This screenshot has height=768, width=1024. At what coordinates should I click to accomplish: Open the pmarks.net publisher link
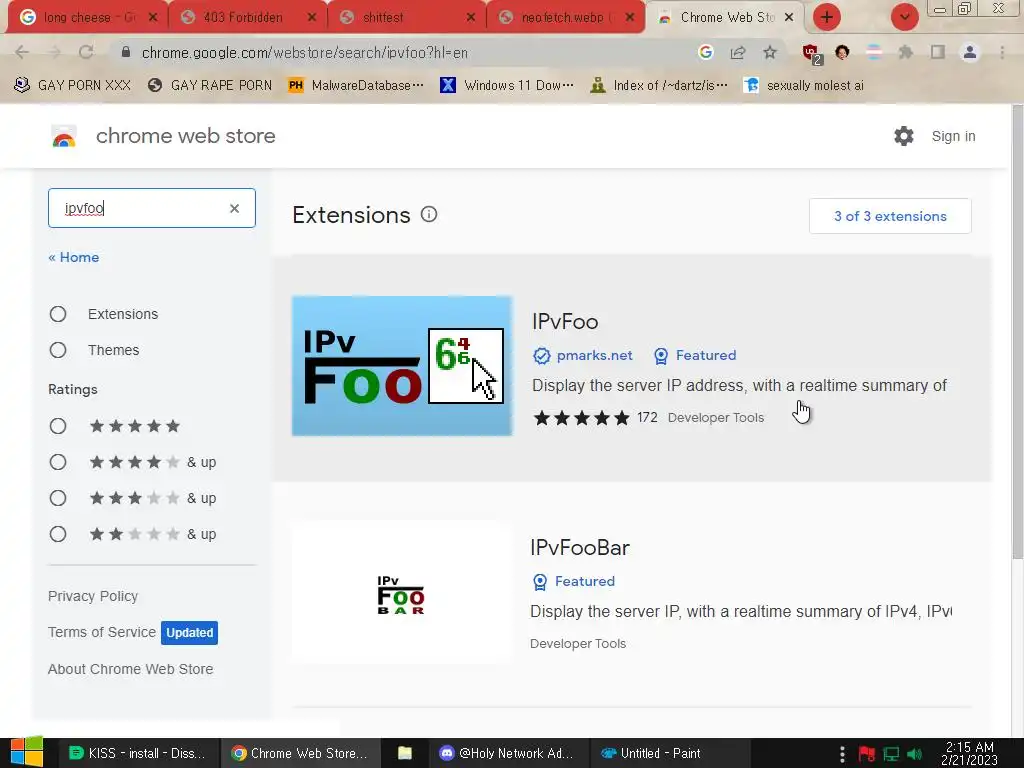pos(594,355)
